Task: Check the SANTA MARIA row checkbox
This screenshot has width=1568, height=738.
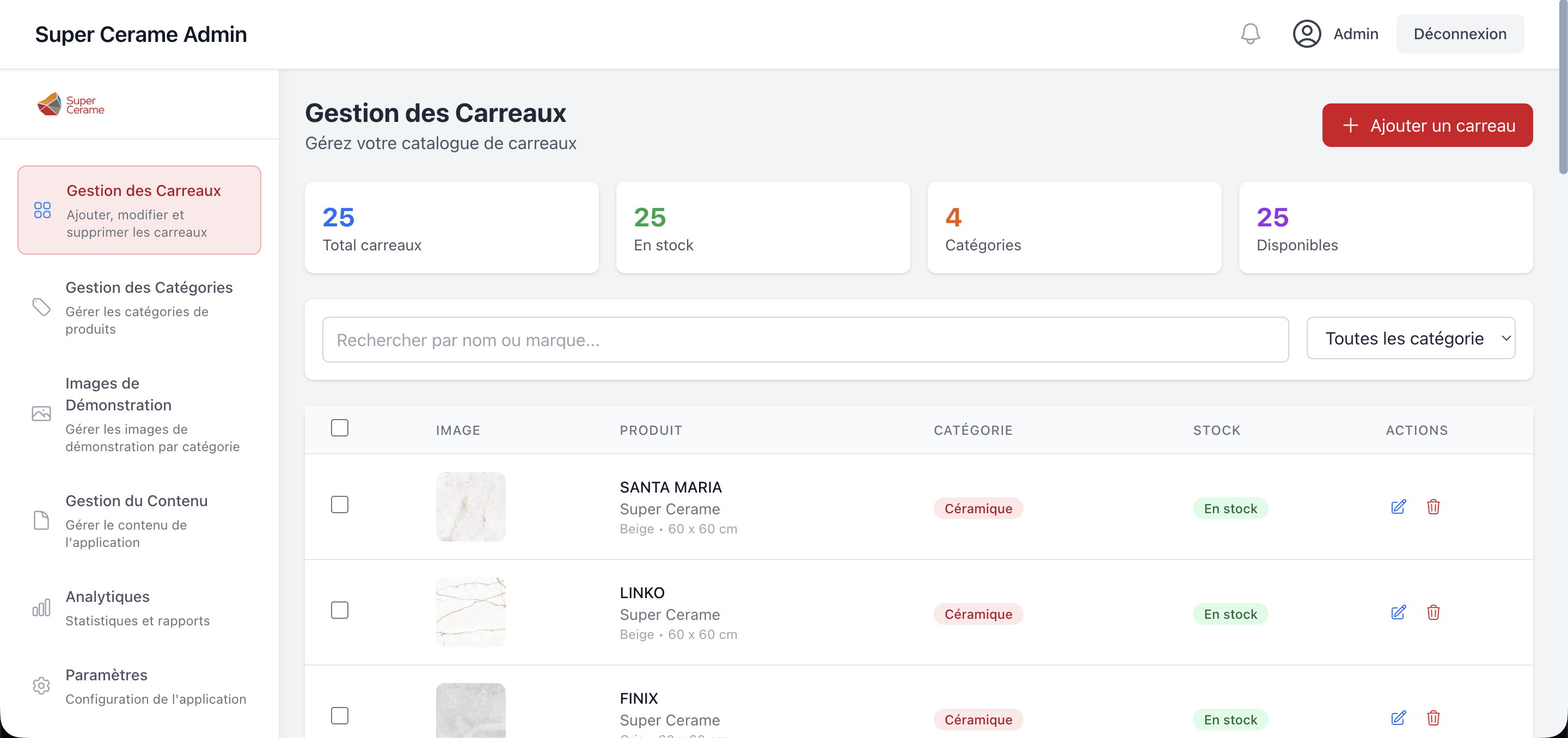Action: tap(340, 505)
